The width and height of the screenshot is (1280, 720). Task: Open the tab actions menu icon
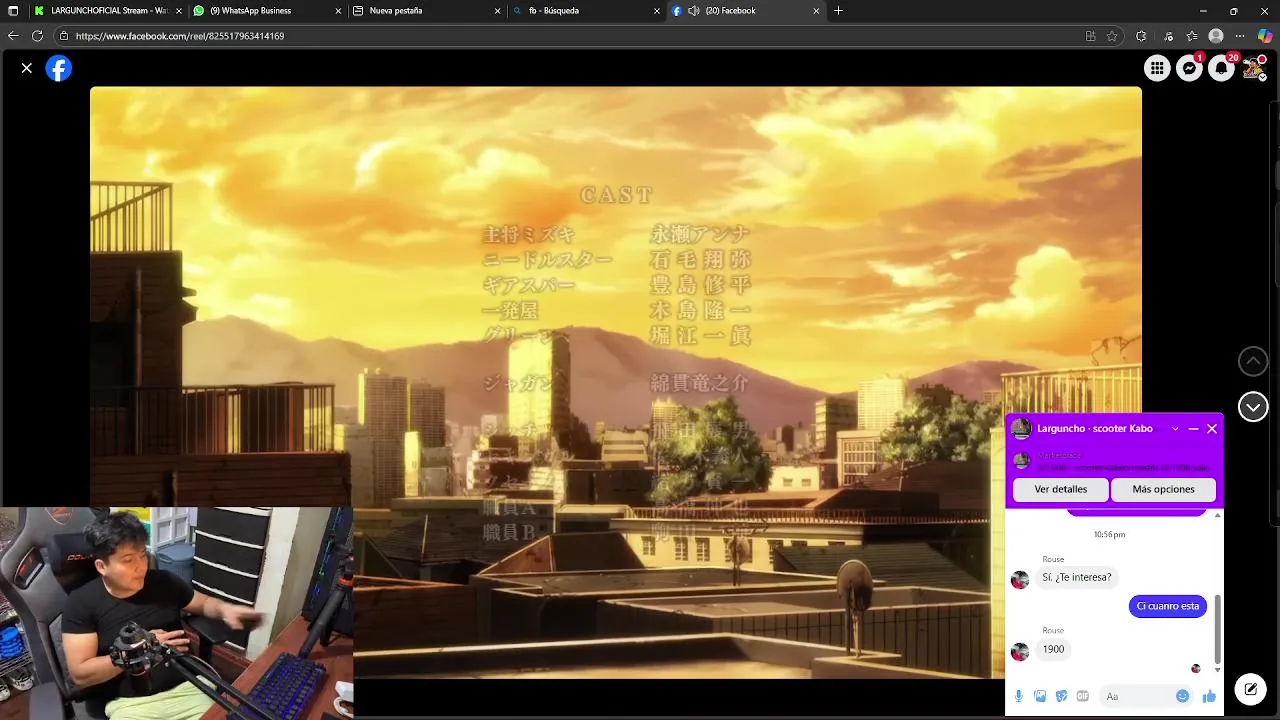click(x=13, y=11)
